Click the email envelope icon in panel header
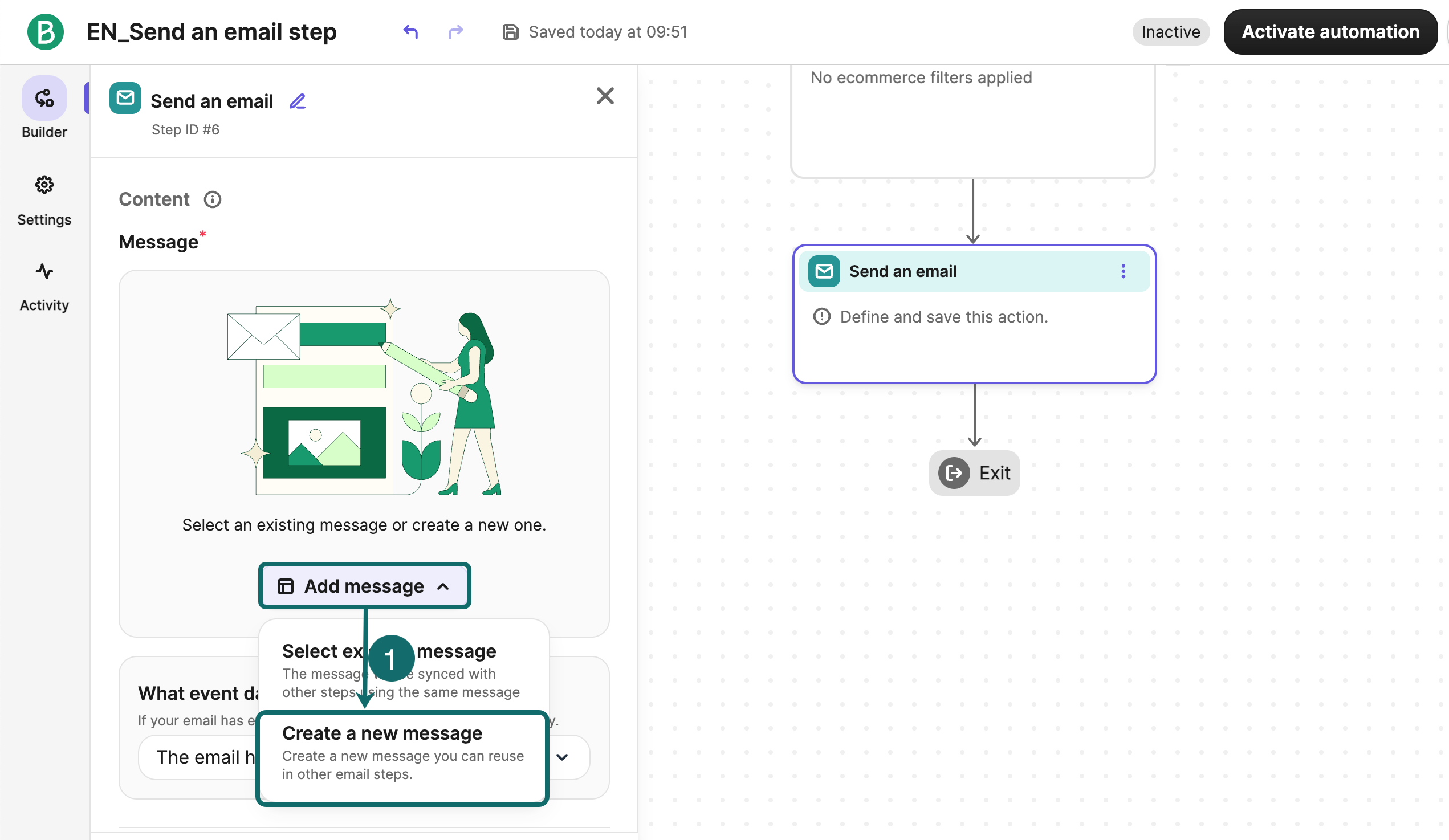 [125, 98]
